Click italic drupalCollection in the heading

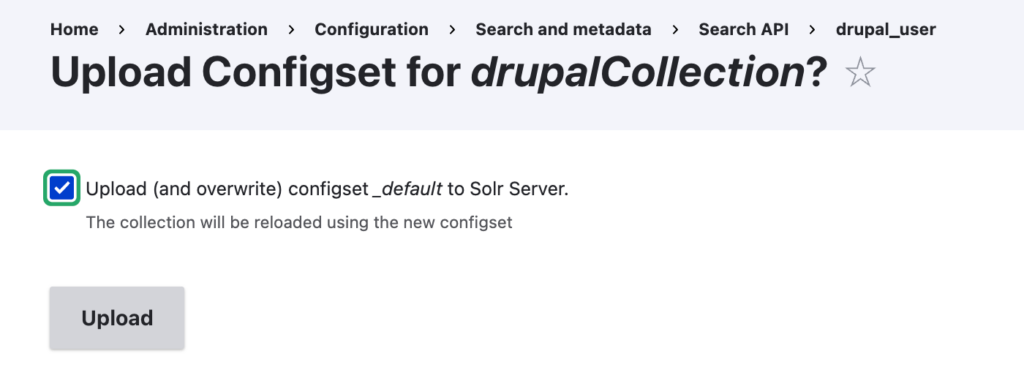(x=637, y=72)
